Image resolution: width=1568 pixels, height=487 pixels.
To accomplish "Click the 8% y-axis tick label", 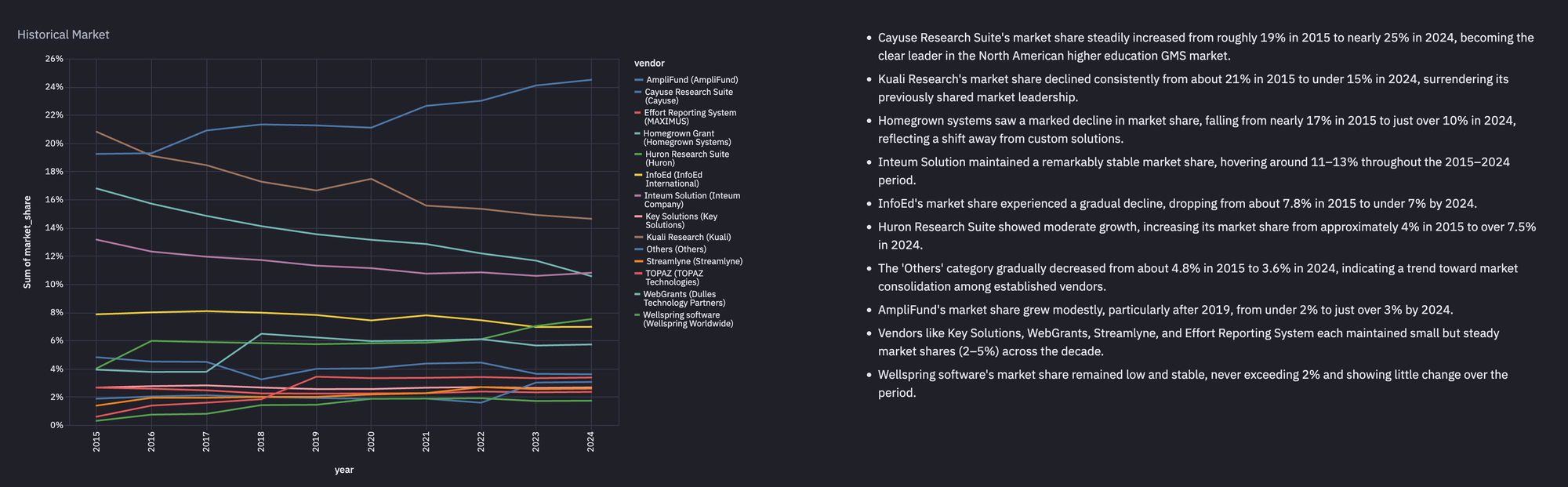I will pyautogui.click(x=56, y=312).
